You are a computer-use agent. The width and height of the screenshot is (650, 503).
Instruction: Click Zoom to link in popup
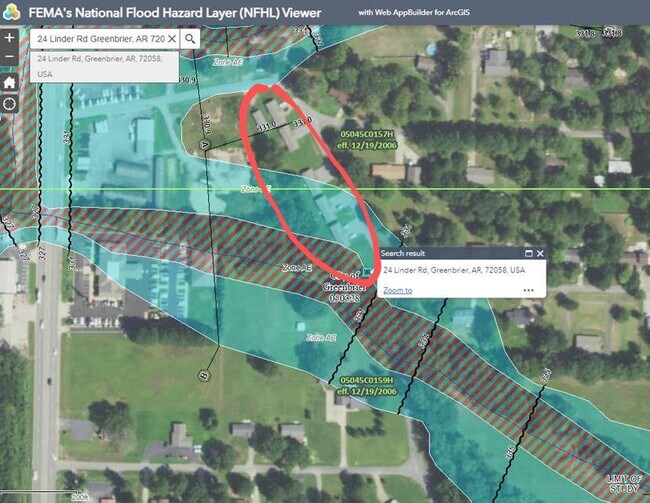coord(397,291)
